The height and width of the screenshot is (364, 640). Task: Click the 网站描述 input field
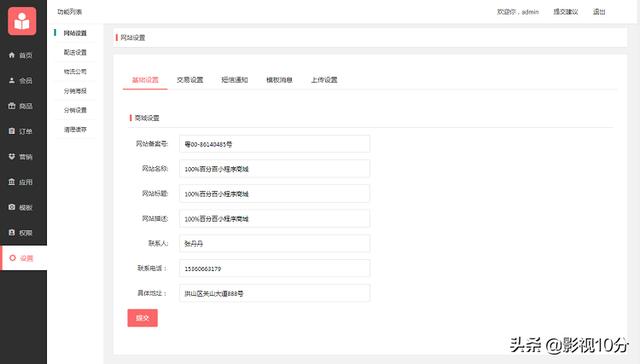[x=275, y=219]
